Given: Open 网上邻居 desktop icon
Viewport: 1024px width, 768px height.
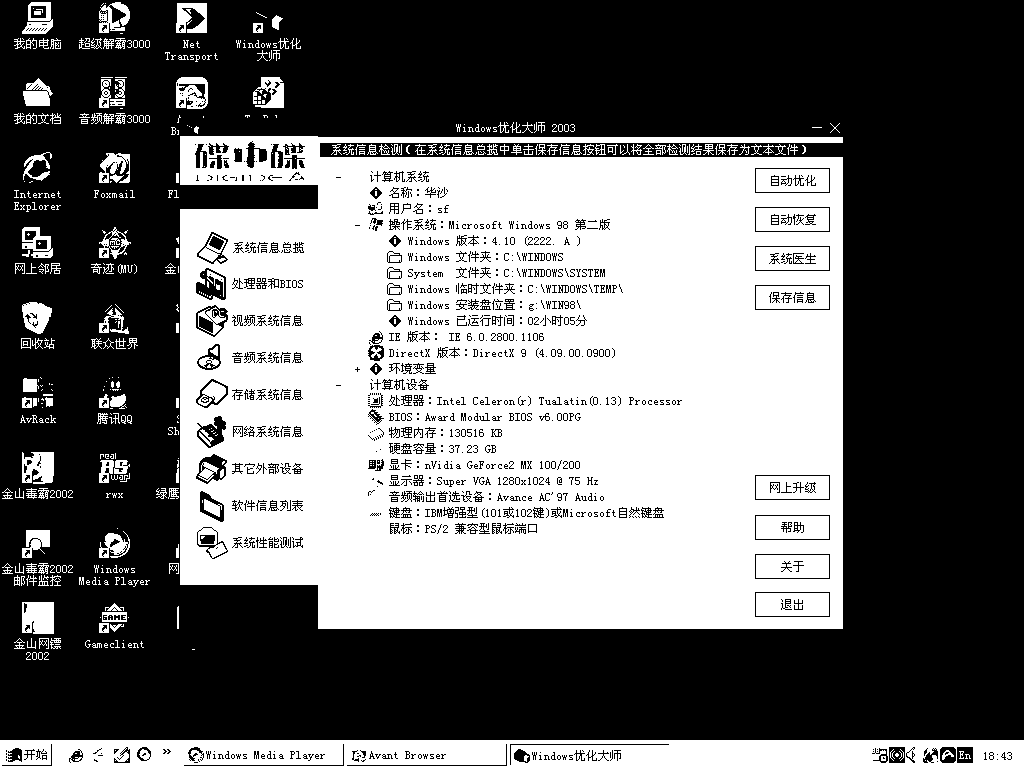Looking at the screenshot, I should click(x=37, y=251).
